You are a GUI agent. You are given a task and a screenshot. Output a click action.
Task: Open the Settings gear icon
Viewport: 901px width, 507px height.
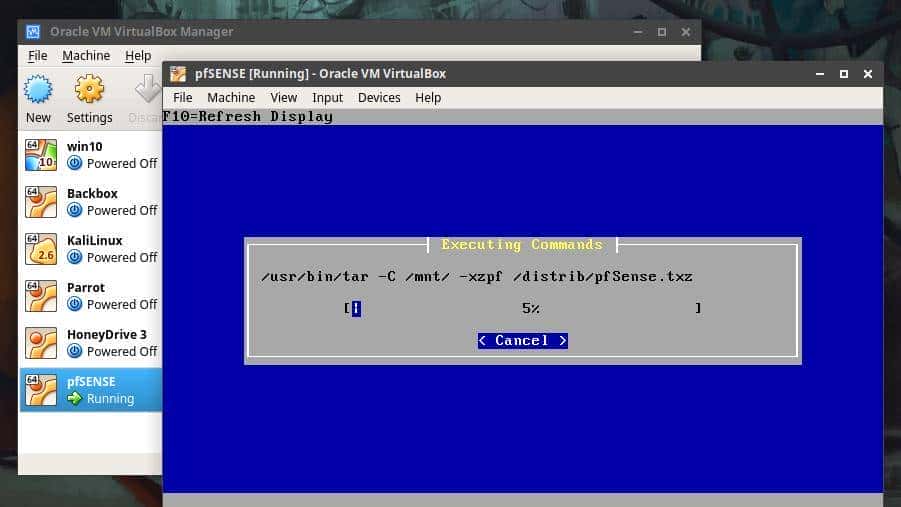tap(89, 90)
